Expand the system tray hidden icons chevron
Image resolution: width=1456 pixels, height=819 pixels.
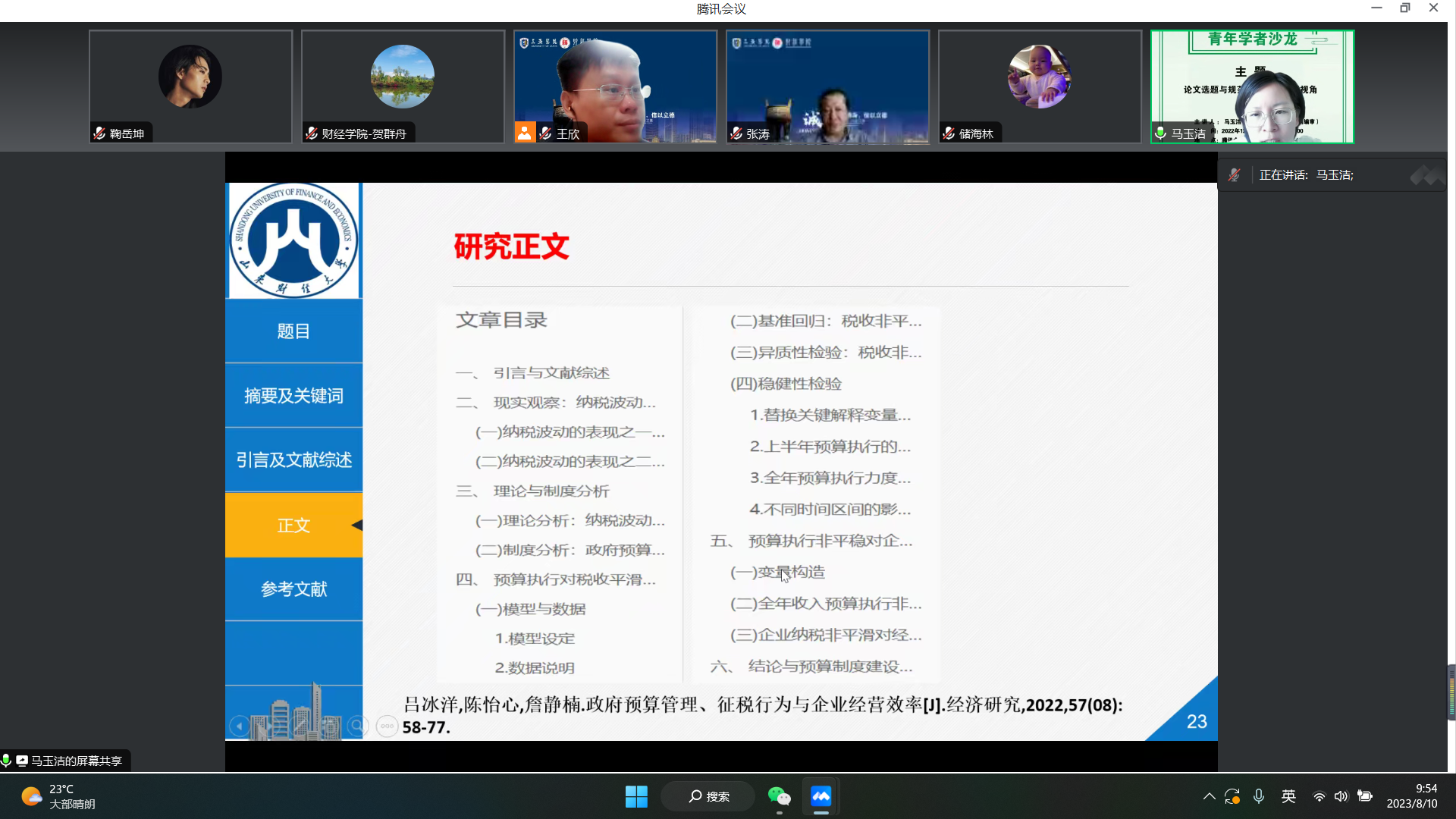pyautogui.click(x=1209, y=796)
